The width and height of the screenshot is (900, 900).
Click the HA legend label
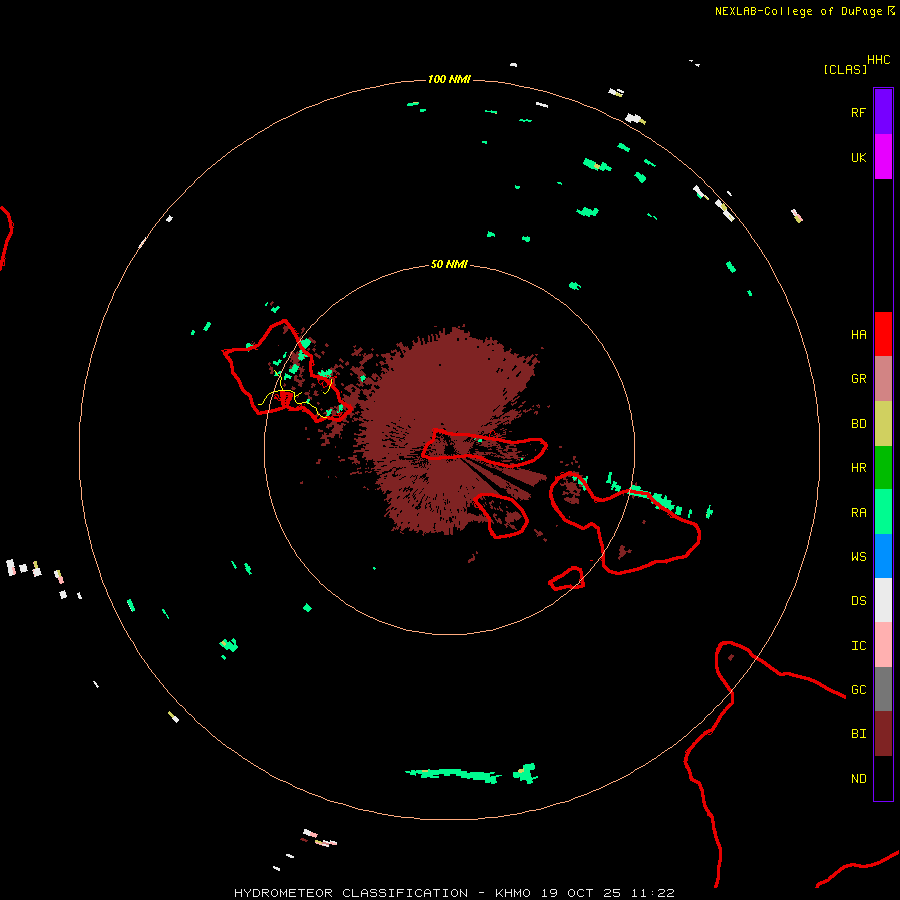click(858, 334)
